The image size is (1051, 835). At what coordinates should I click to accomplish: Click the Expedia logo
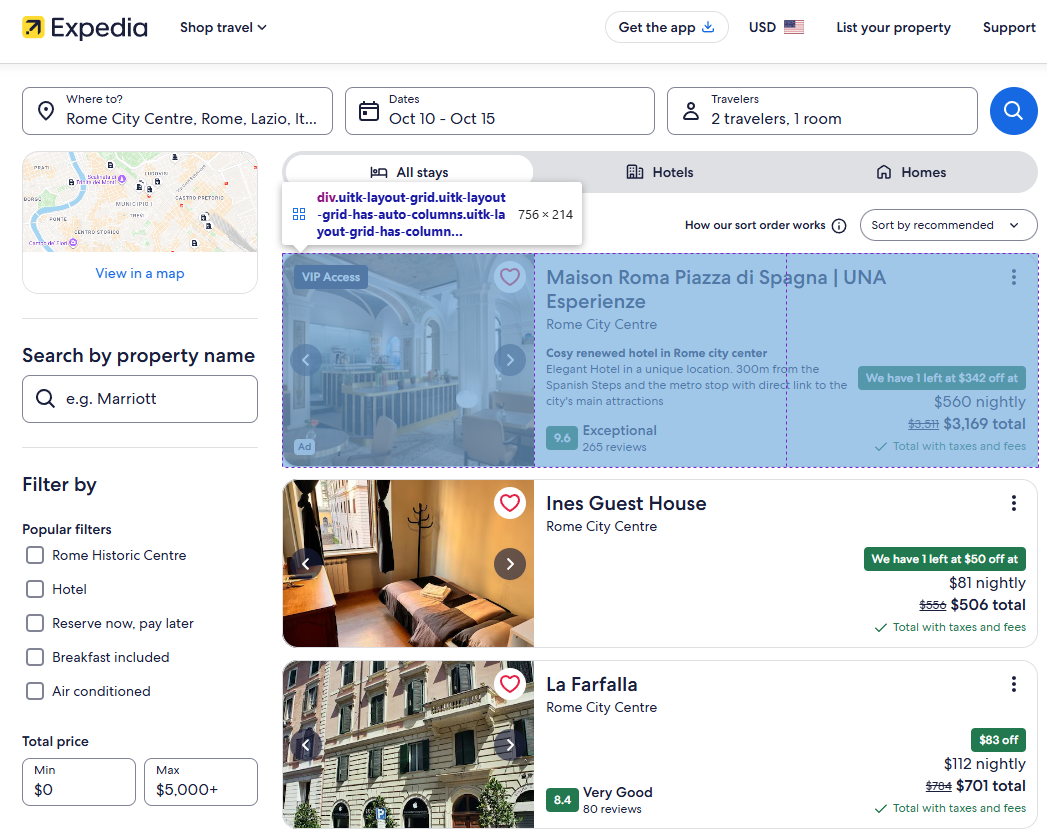point(84,28)
